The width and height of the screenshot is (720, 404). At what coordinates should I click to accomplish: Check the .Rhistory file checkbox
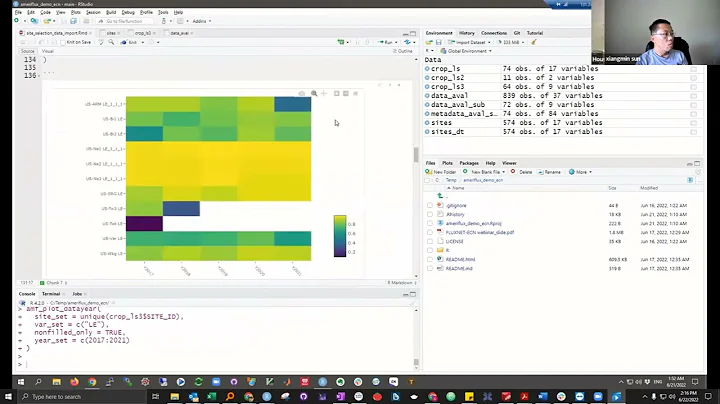tap(429, 214)
